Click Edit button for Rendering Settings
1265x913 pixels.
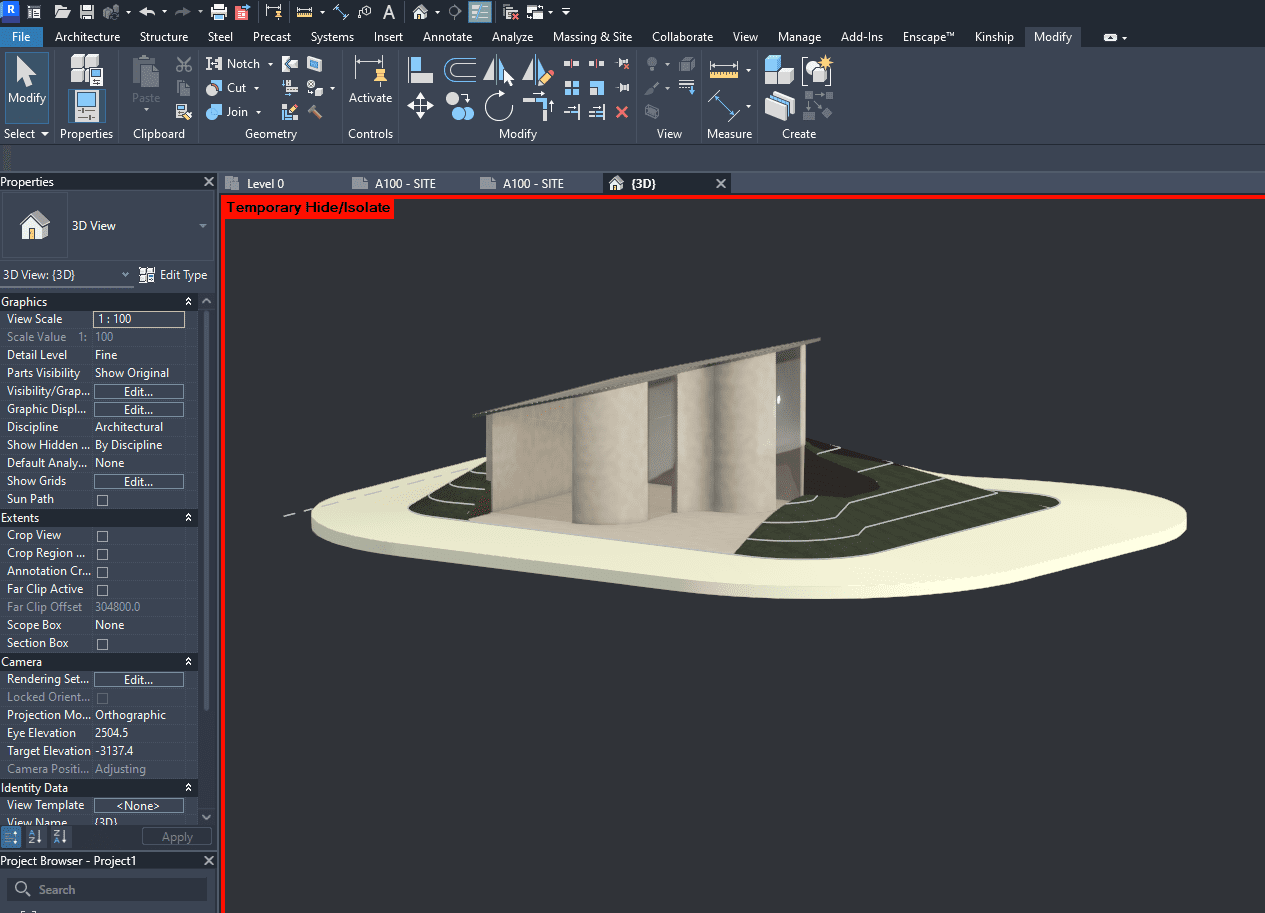coord(138,680)
